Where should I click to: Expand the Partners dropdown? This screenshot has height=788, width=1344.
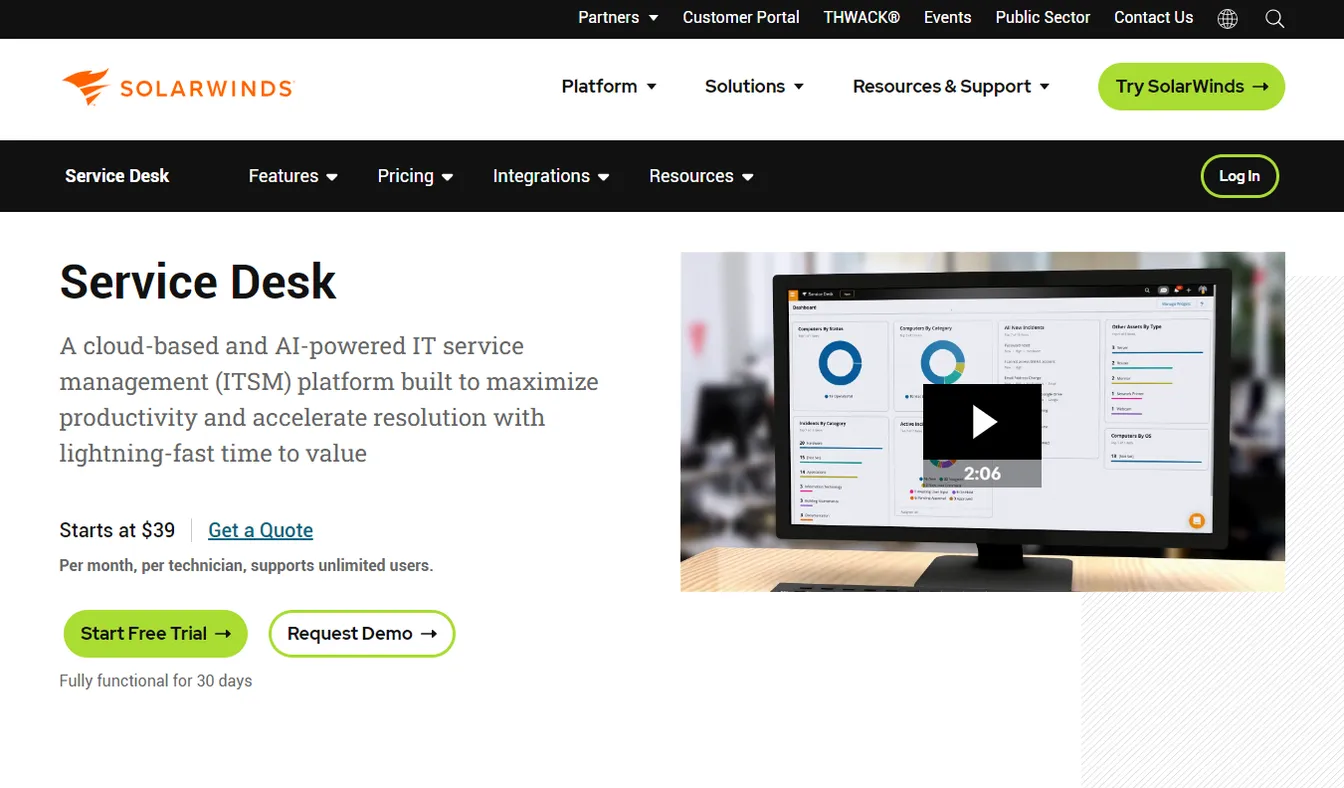tap(618, 18)
